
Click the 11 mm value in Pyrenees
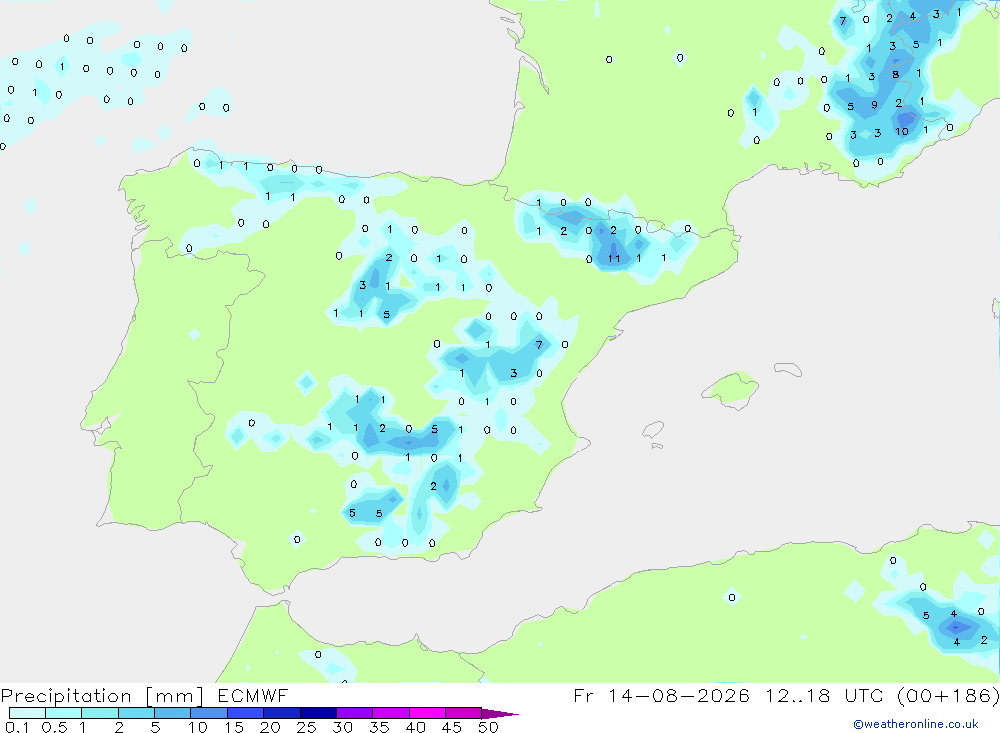614,258
